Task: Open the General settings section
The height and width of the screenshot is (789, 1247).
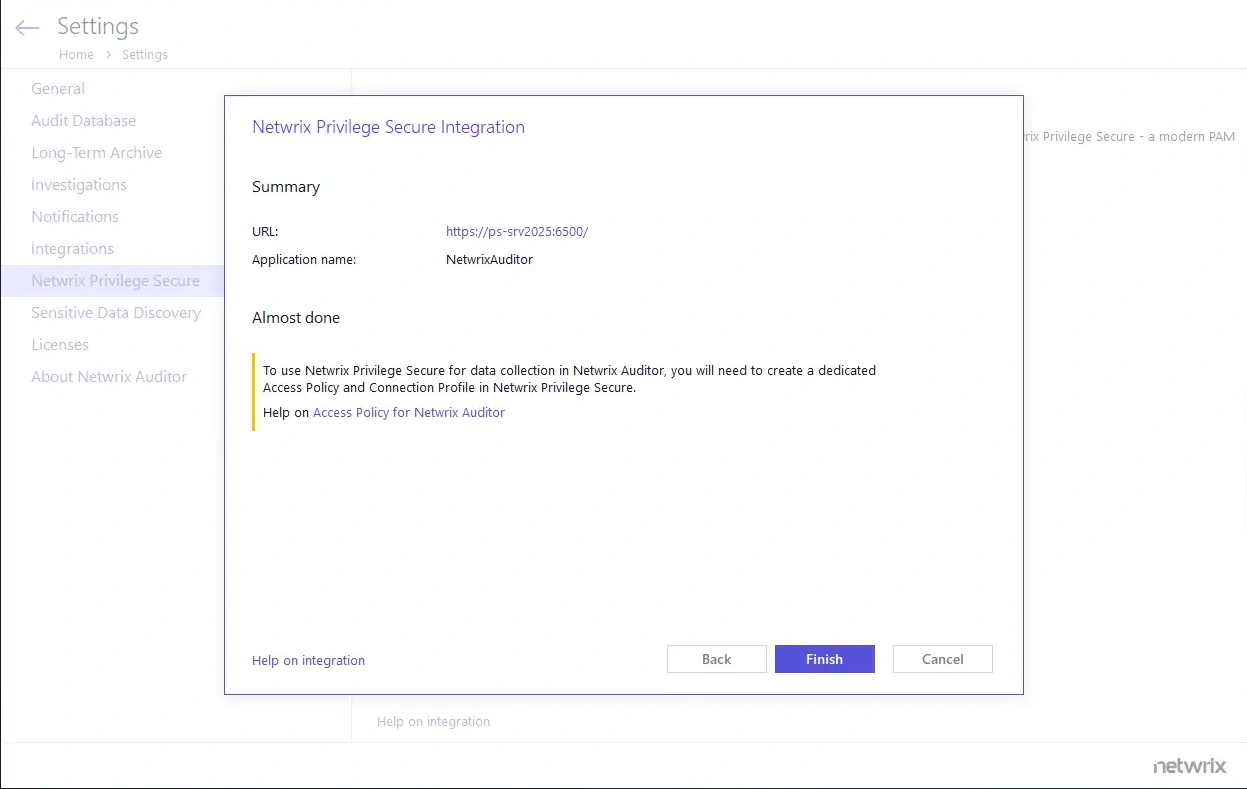Action: 58,88
